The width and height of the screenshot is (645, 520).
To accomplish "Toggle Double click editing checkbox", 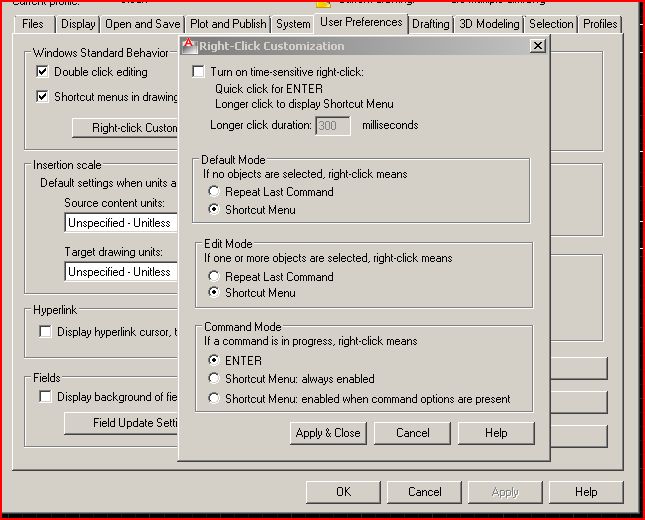I will (42, 72).
